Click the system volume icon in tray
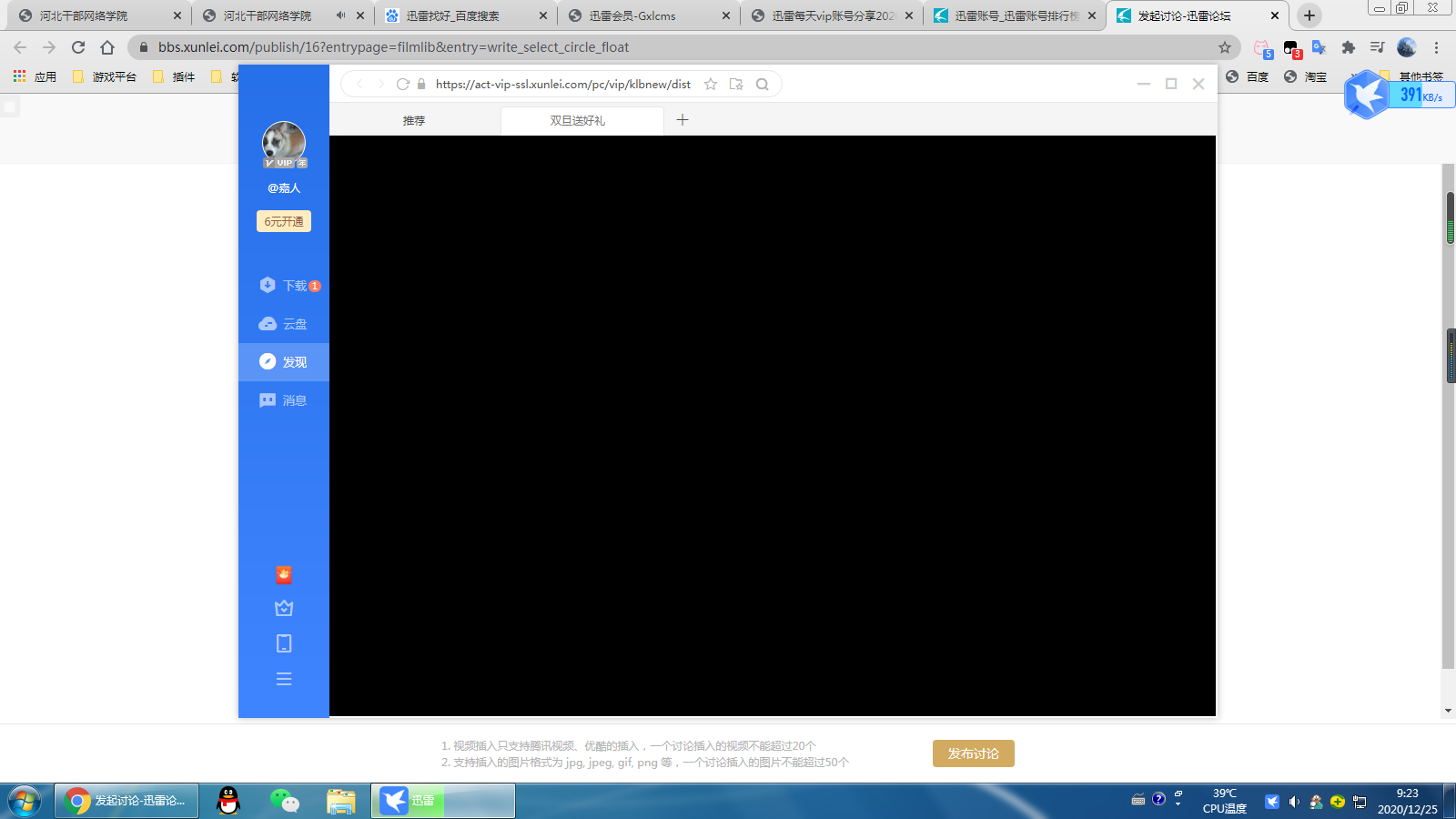The image size is (1456, 819). [1293, 802]
